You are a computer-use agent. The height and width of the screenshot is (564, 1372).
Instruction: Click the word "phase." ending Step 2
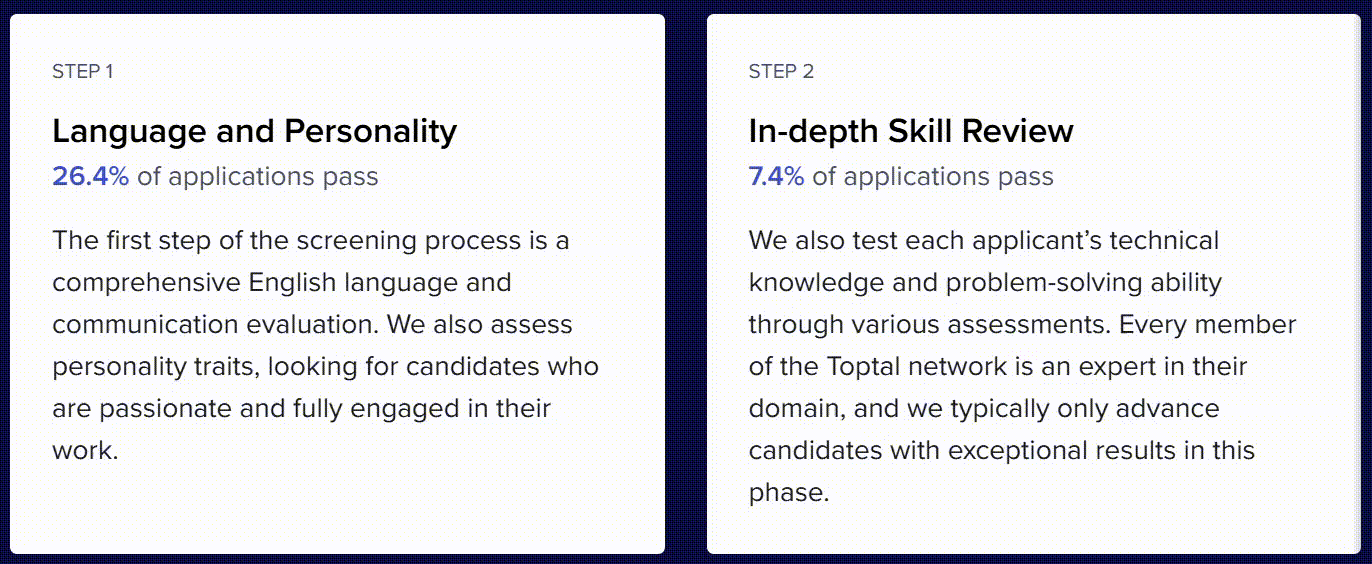click(x=789, y=493)
